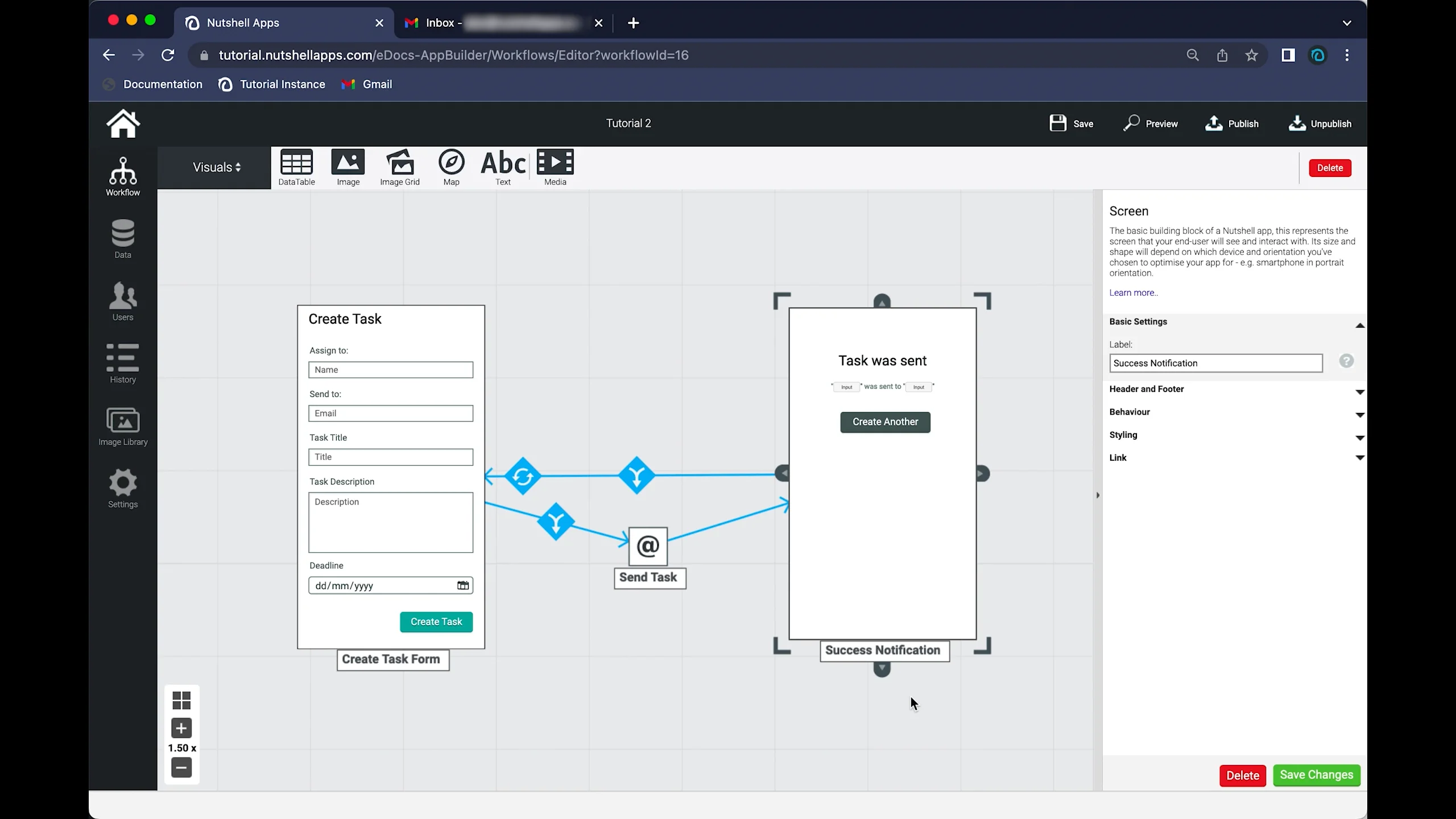Image resolution: width=1456 pixels, height=819 pixels.
Task: Open the Data sidebar section
Action: coord(123,239)
